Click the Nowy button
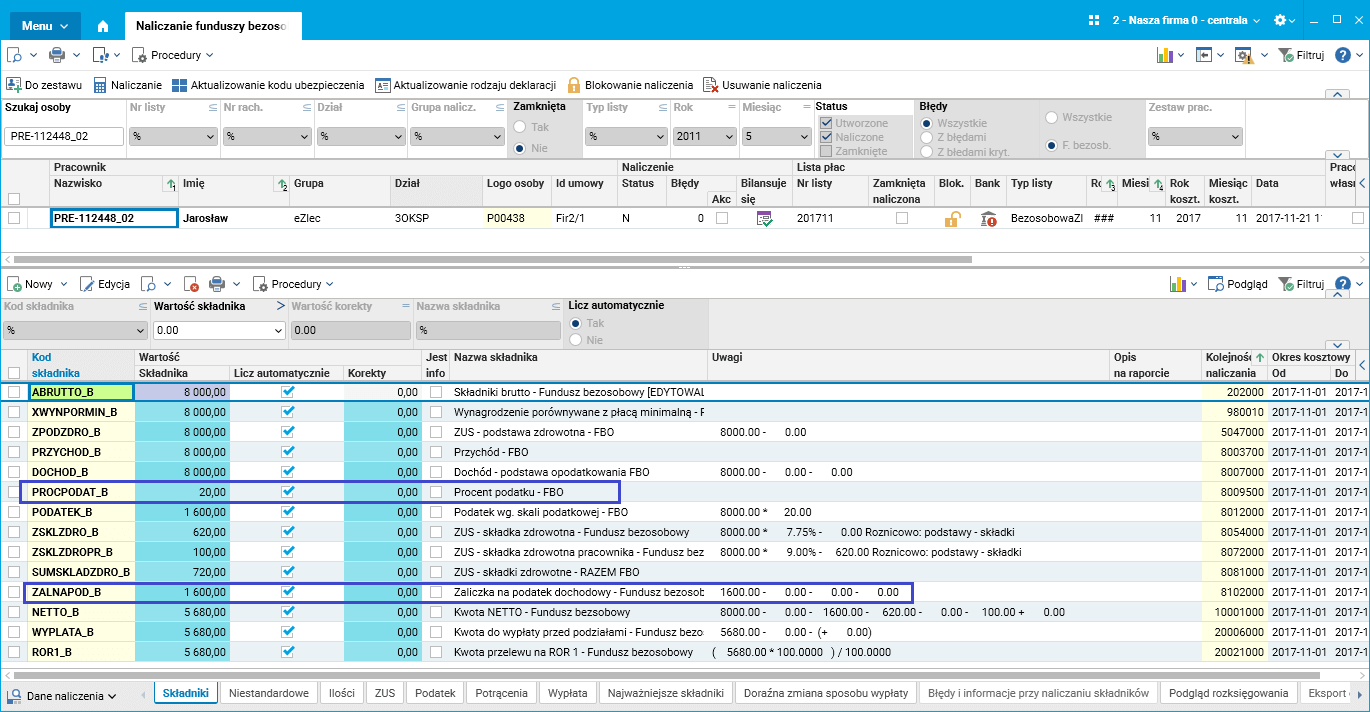The height and width of the screenshot is (712, 1370). tap(31, 284)
